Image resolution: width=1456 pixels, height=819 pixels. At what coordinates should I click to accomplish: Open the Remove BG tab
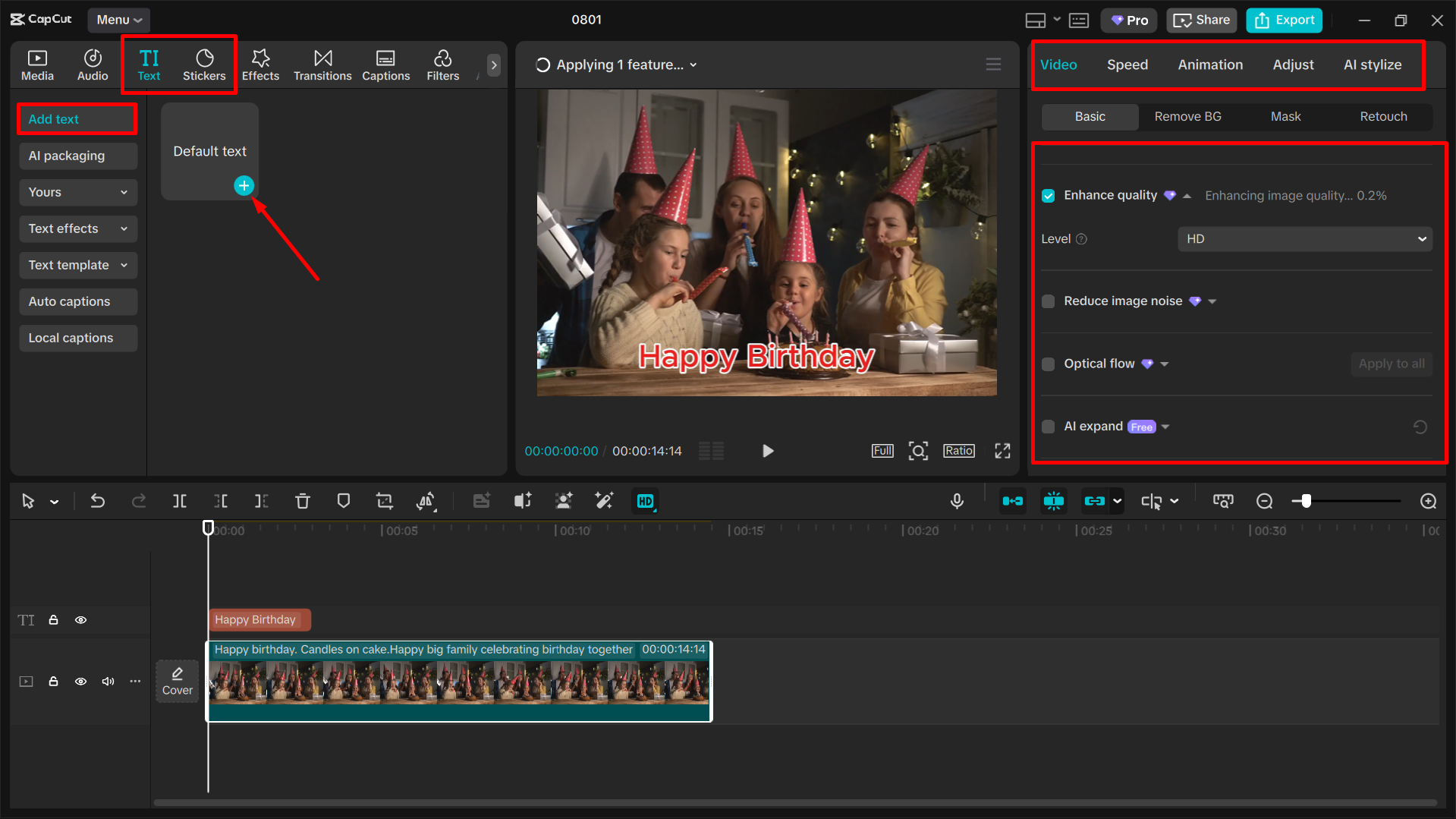coord(1187,116)
